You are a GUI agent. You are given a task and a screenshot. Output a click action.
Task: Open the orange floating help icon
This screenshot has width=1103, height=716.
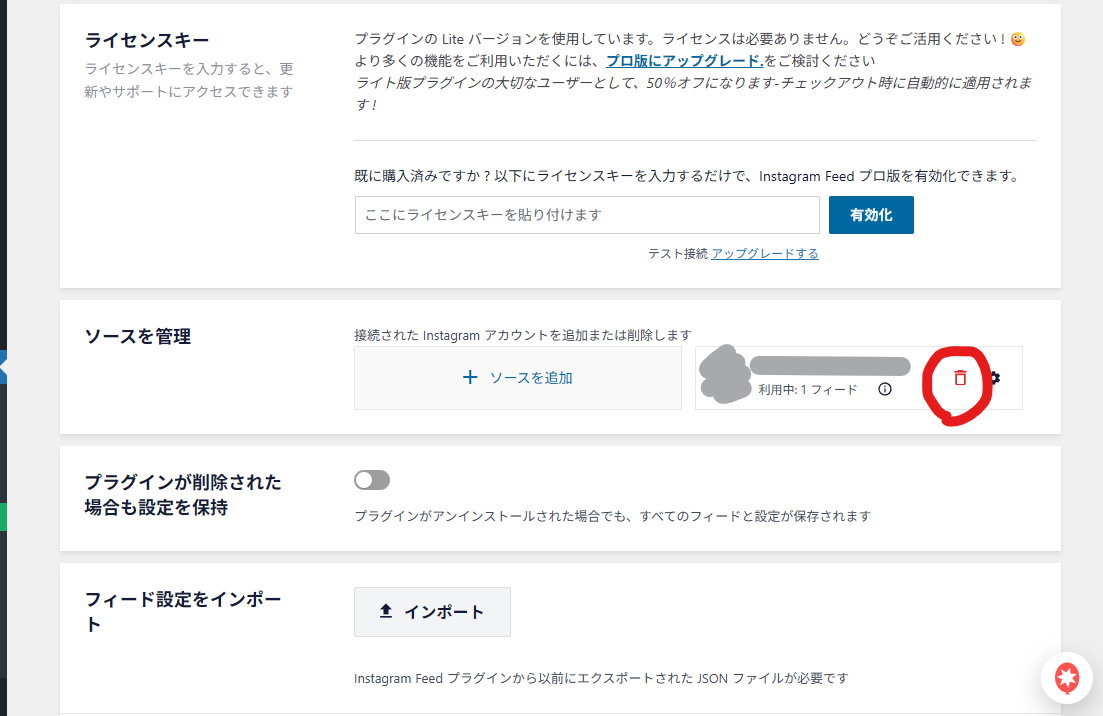1066,679
